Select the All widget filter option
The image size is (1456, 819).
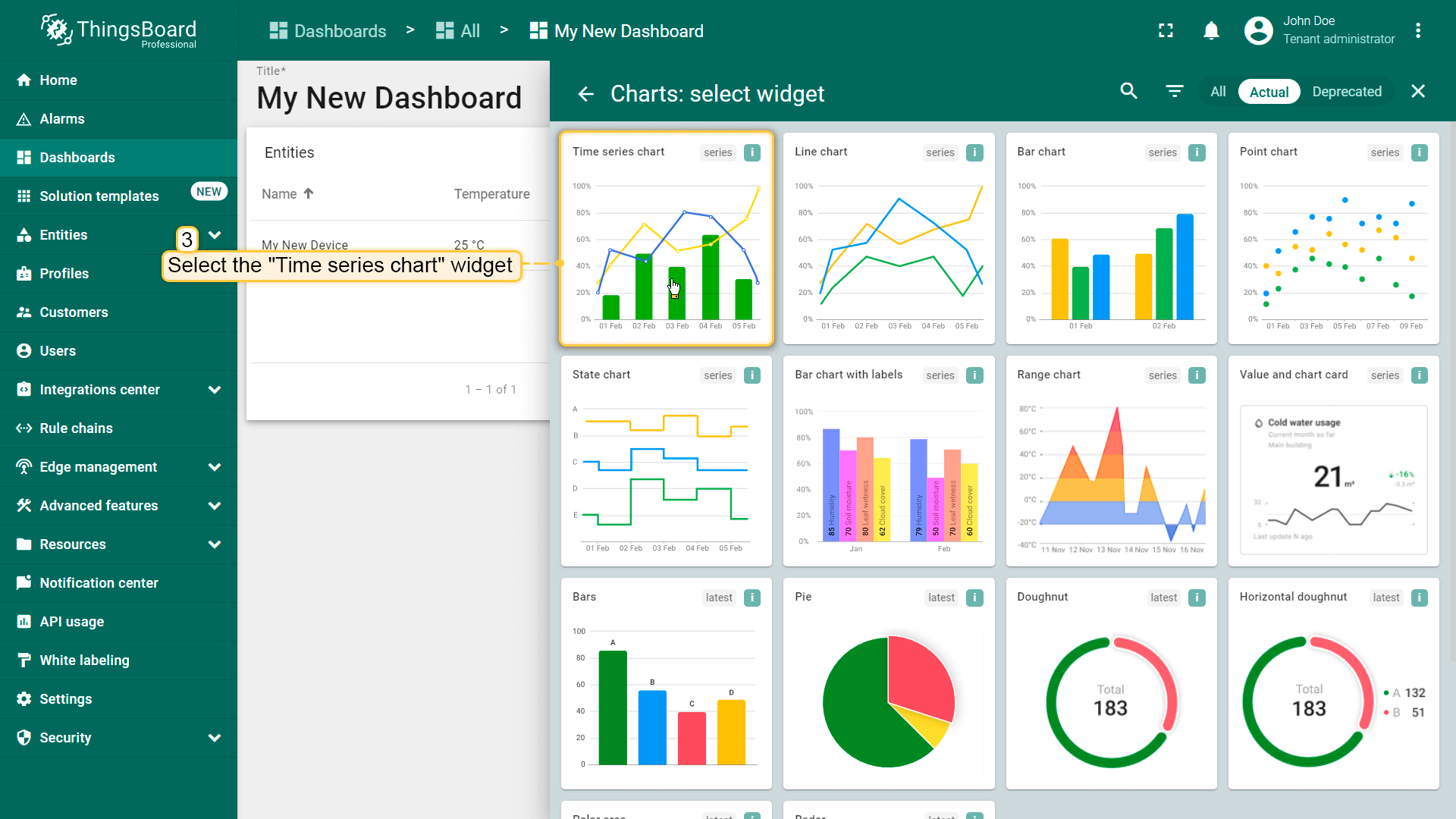pos(1218,92)
